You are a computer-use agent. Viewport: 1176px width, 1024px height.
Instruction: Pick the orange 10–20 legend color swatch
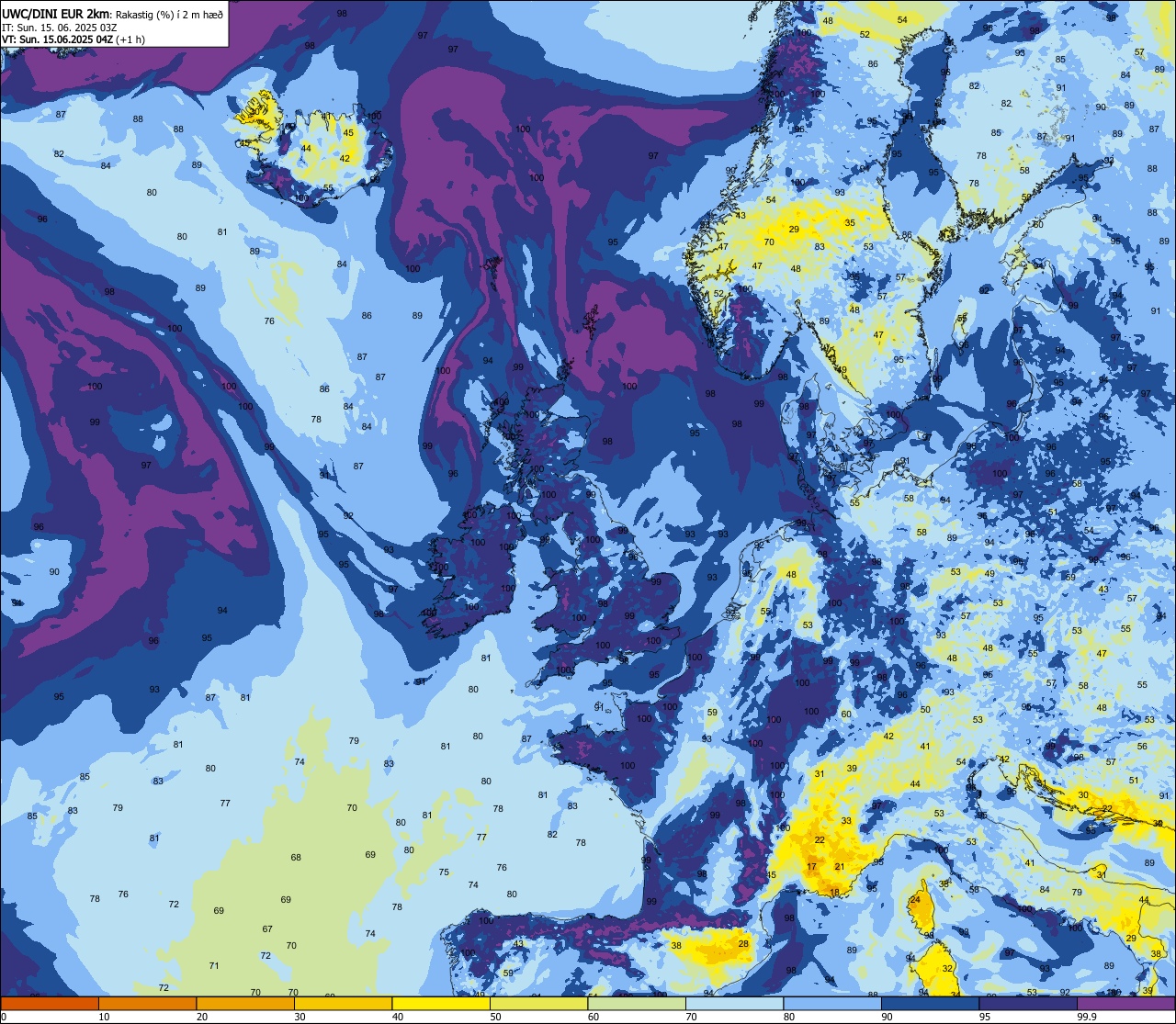coord(147,1004)
